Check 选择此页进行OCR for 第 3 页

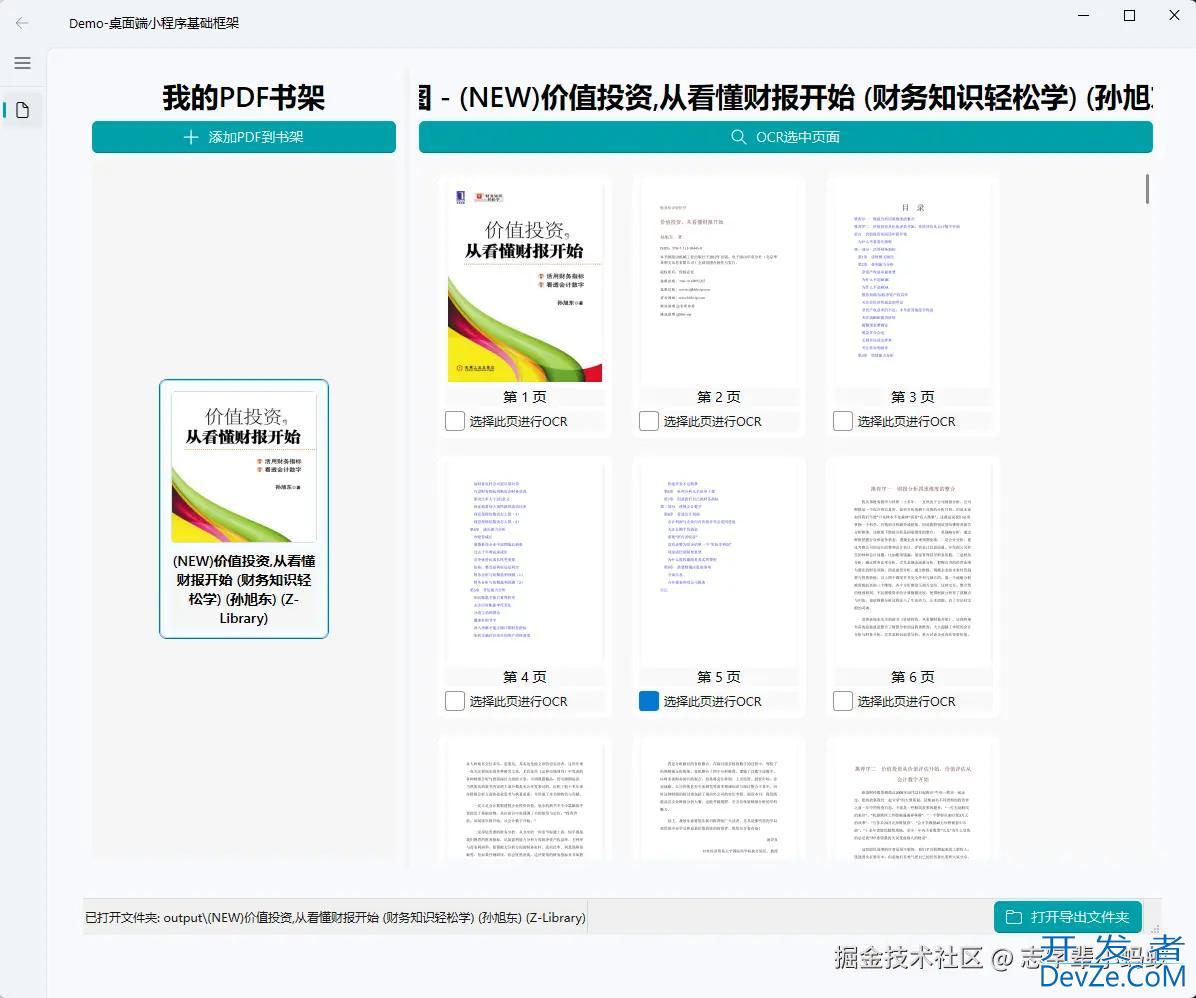tap(843, 421)
